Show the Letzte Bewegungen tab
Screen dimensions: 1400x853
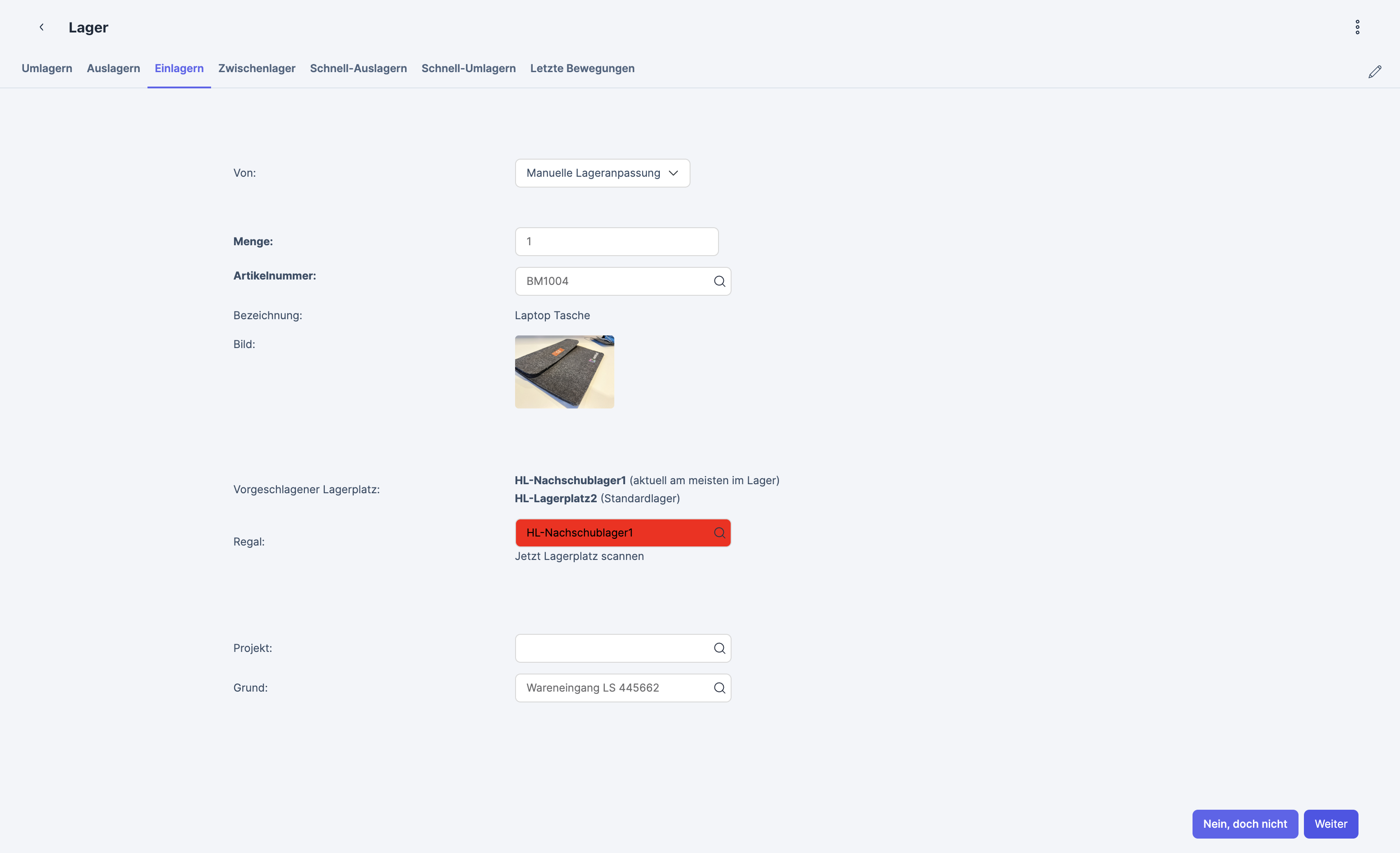[x=582, y=68]
